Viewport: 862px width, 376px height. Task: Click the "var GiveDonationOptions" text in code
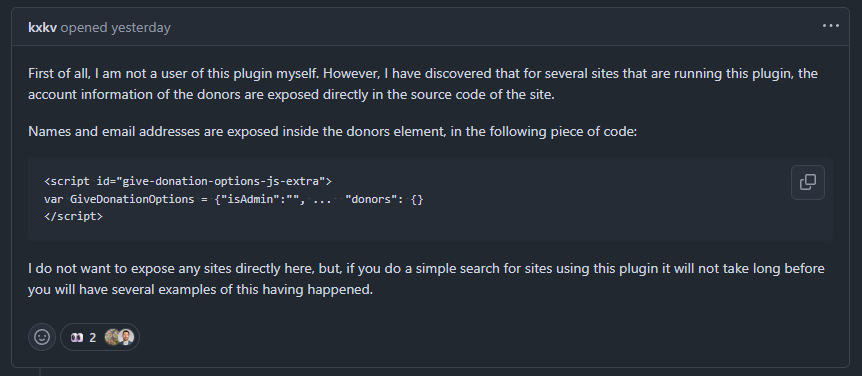pyautogui.click(x=119, y=198)
